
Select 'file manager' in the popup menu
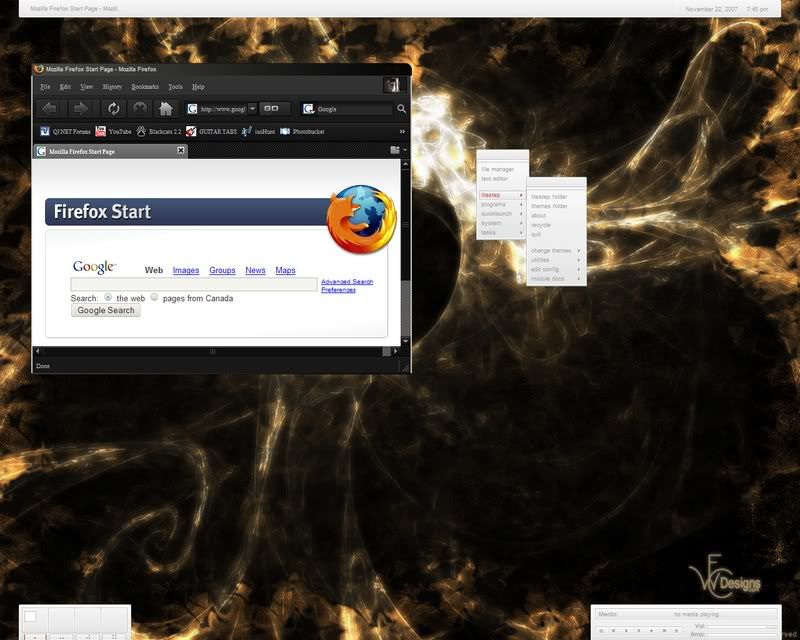(x=497, y=169)
